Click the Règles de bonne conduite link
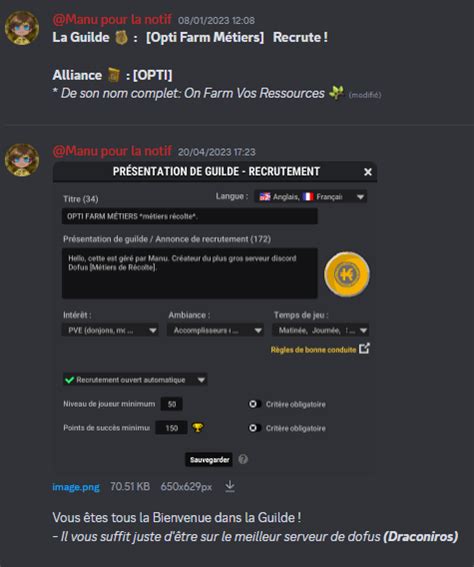This screenshot has height=567, width=474. pos(313,350)
